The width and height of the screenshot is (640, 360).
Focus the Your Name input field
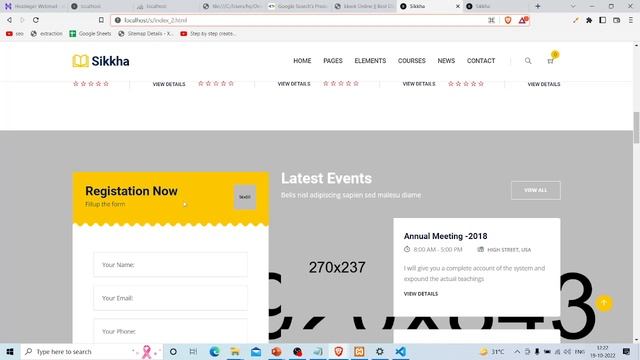coord(170,264)
